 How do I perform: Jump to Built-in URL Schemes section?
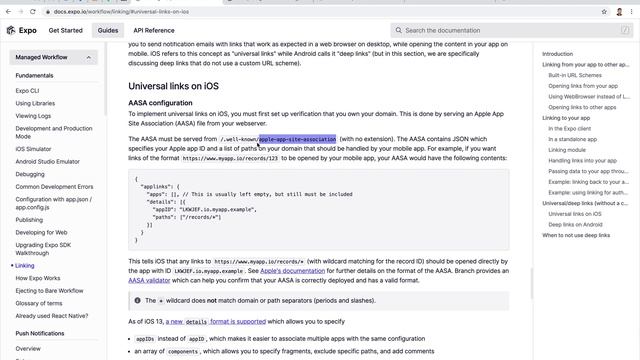575,75
